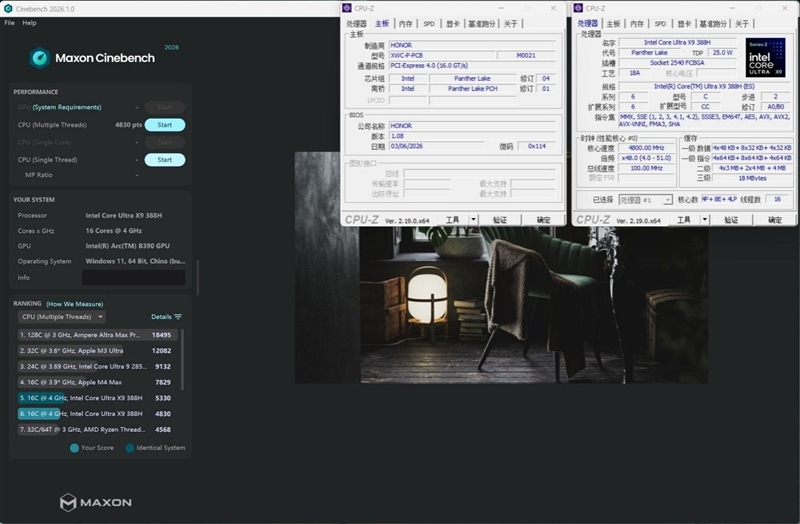Viewport: 800px width, 524px height.
Task: Start the CPU Multiple Threads benchmark
Action: coord(165,125)
